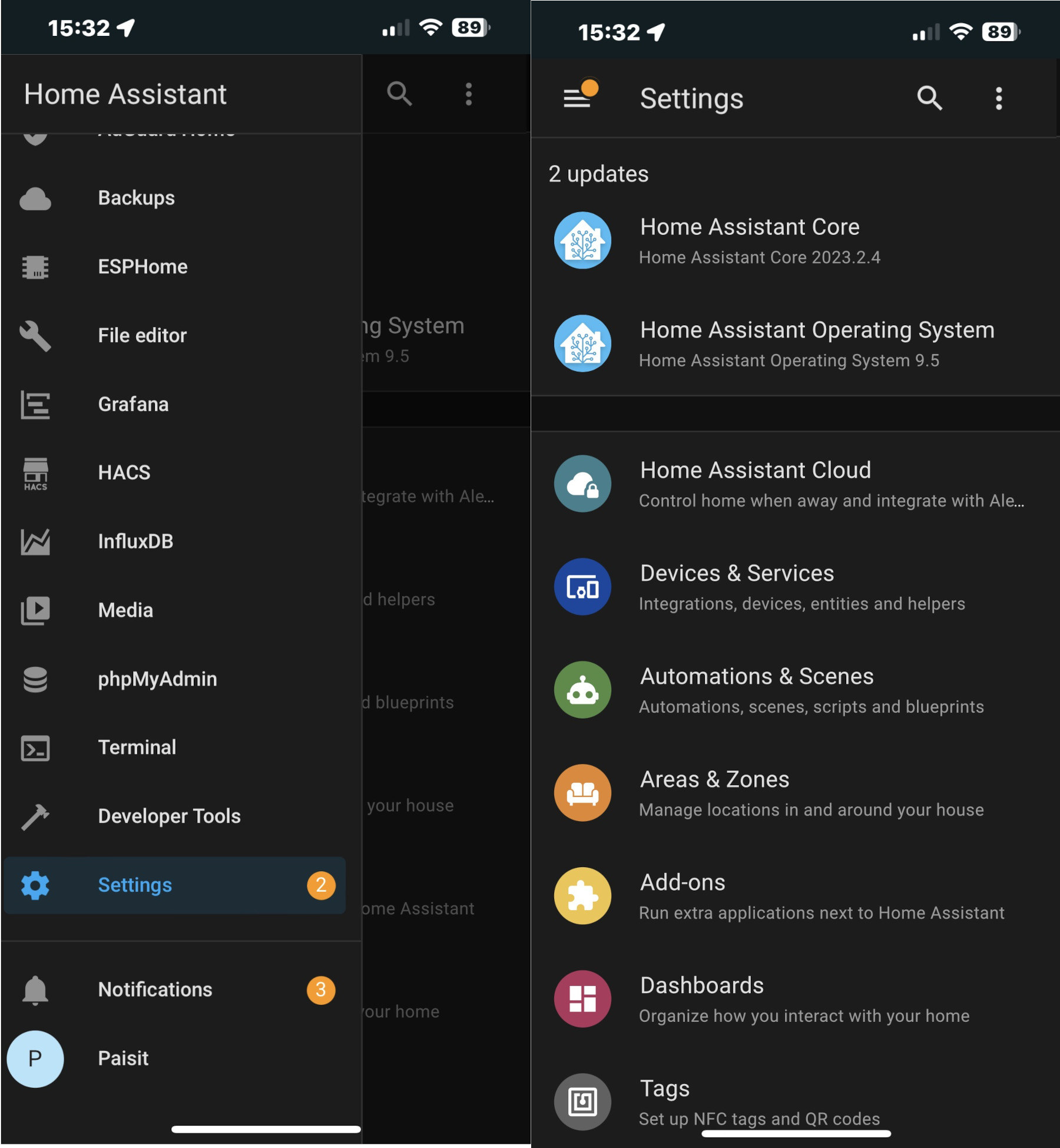Click the Automations & Scenes robot icon
This screenshot has width=1060, height=1148.
click(x=582, y=690)
